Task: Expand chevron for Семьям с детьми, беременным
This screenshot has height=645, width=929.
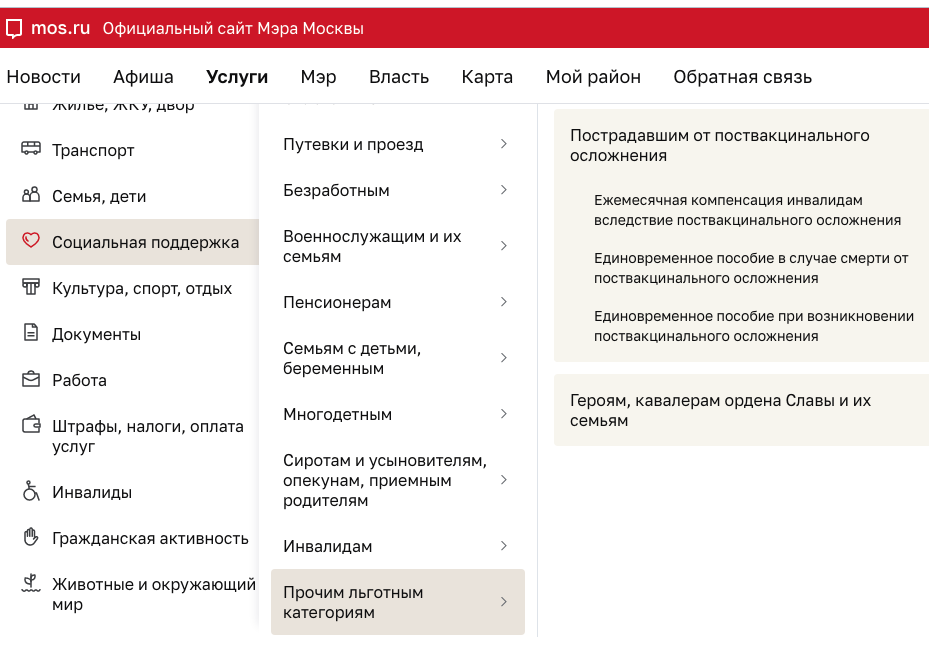Action: click(504, 358)
